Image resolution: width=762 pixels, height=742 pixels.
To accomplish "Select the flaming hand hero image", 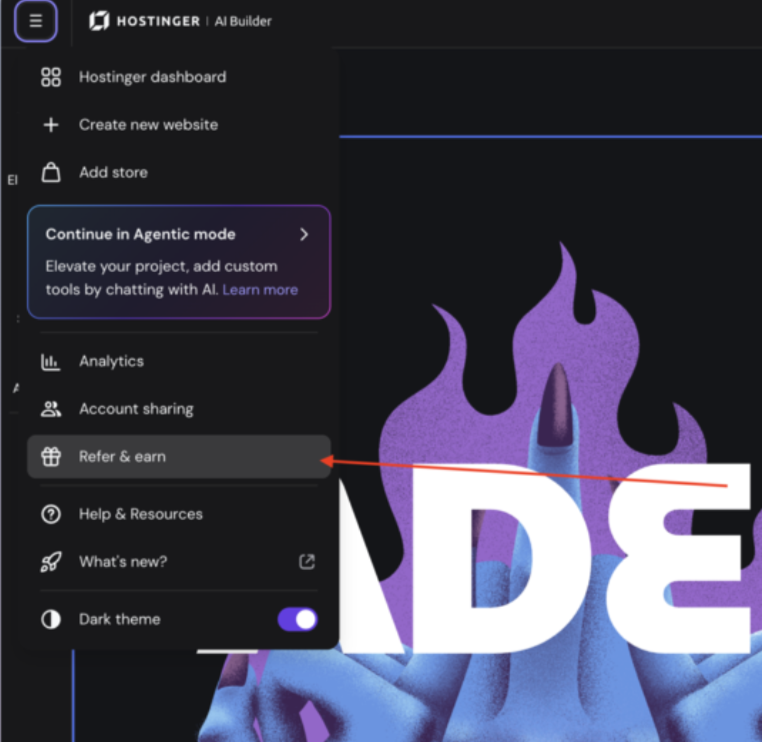I will [x=550, y=486].
